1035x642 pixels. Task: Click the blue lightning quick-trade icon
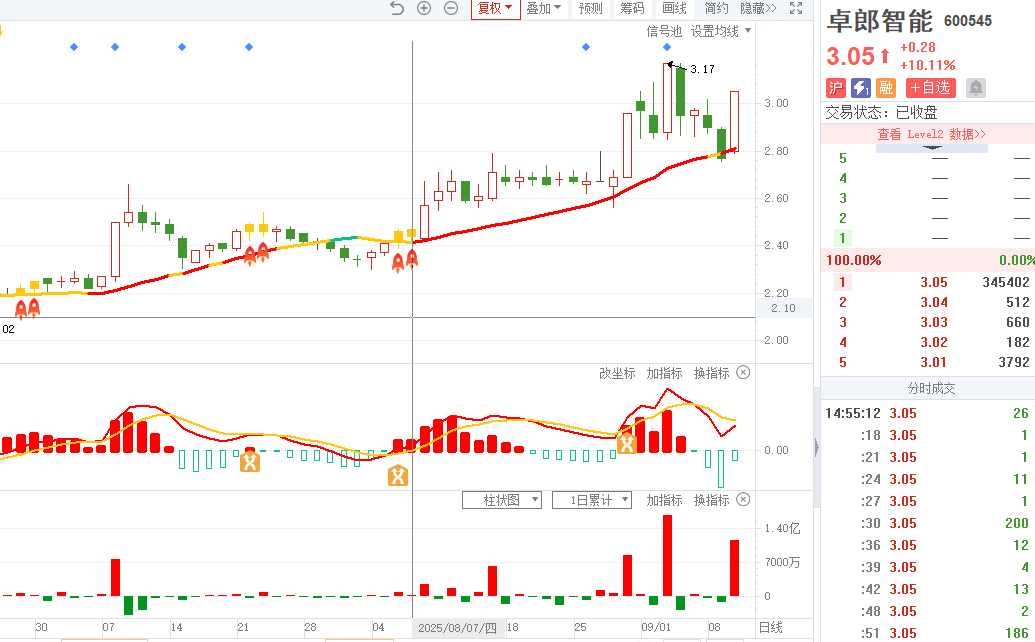click(861, 88)
